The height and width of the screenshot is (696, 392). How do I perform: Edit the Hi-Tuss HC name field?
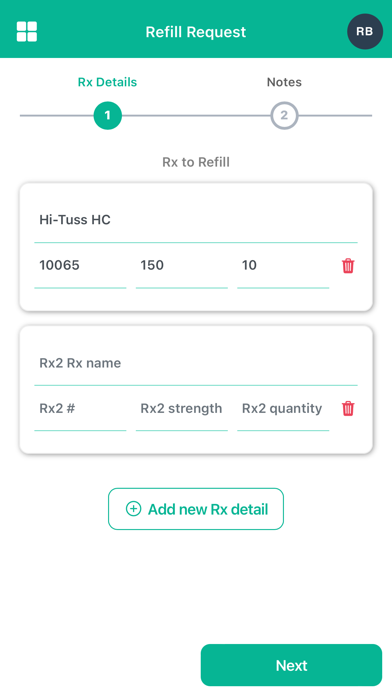(196, 220)
